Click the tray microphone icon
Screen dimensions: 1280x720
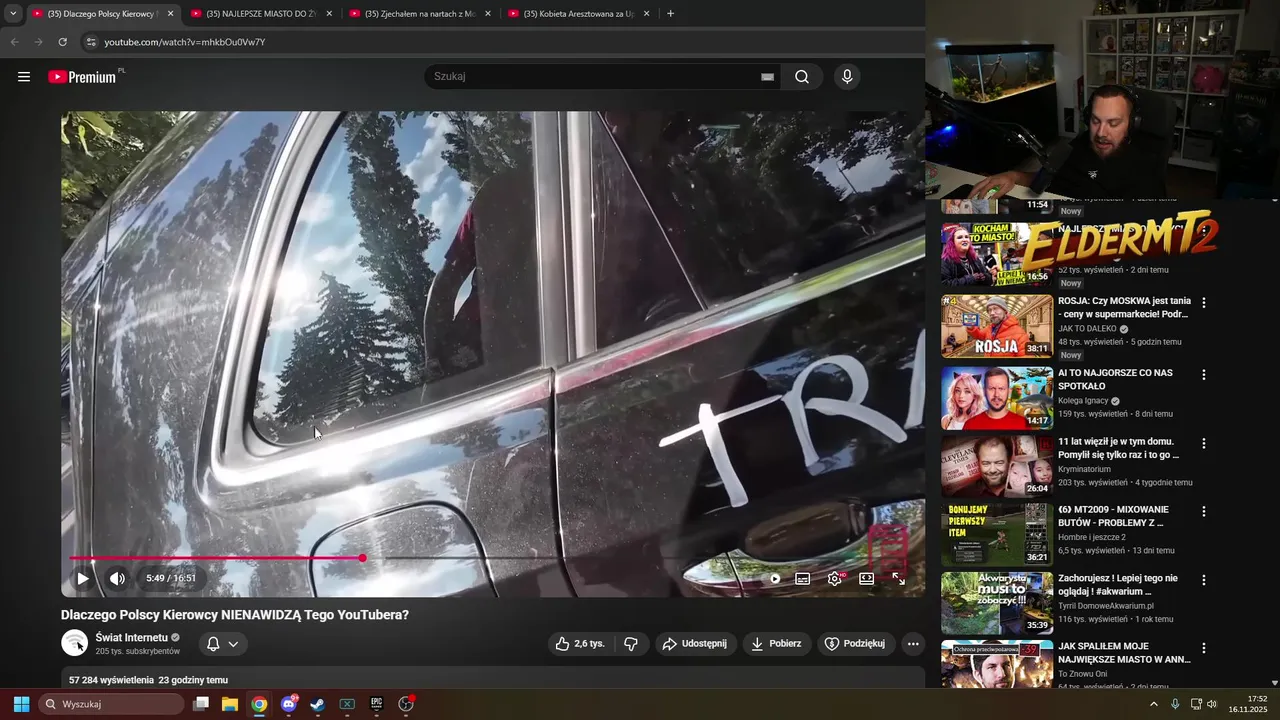pyautogui.click(x=1175, y=704)
